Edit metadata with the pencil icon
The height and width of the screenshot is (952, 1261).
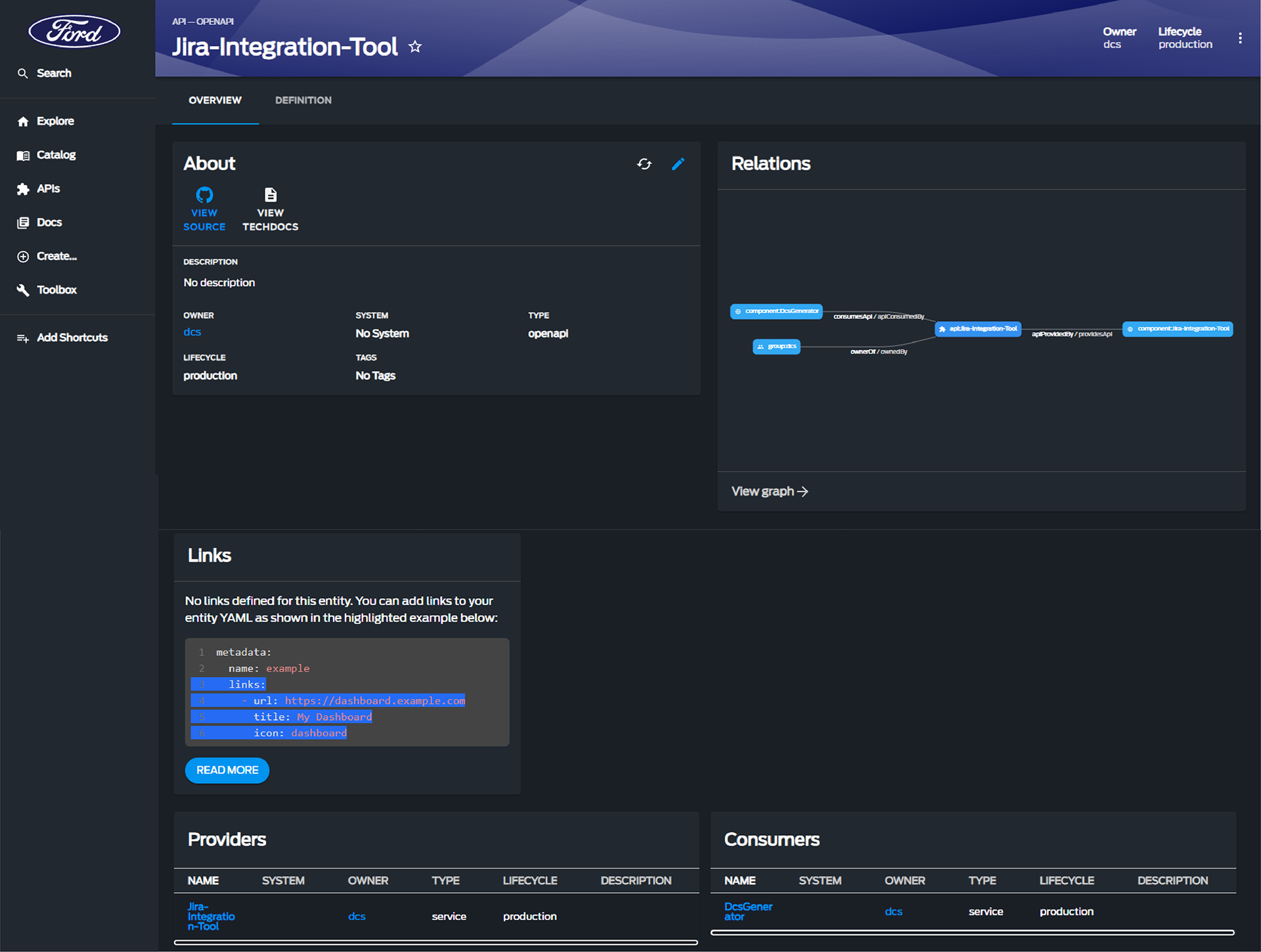pyautogui.click(x=678, y=163)
